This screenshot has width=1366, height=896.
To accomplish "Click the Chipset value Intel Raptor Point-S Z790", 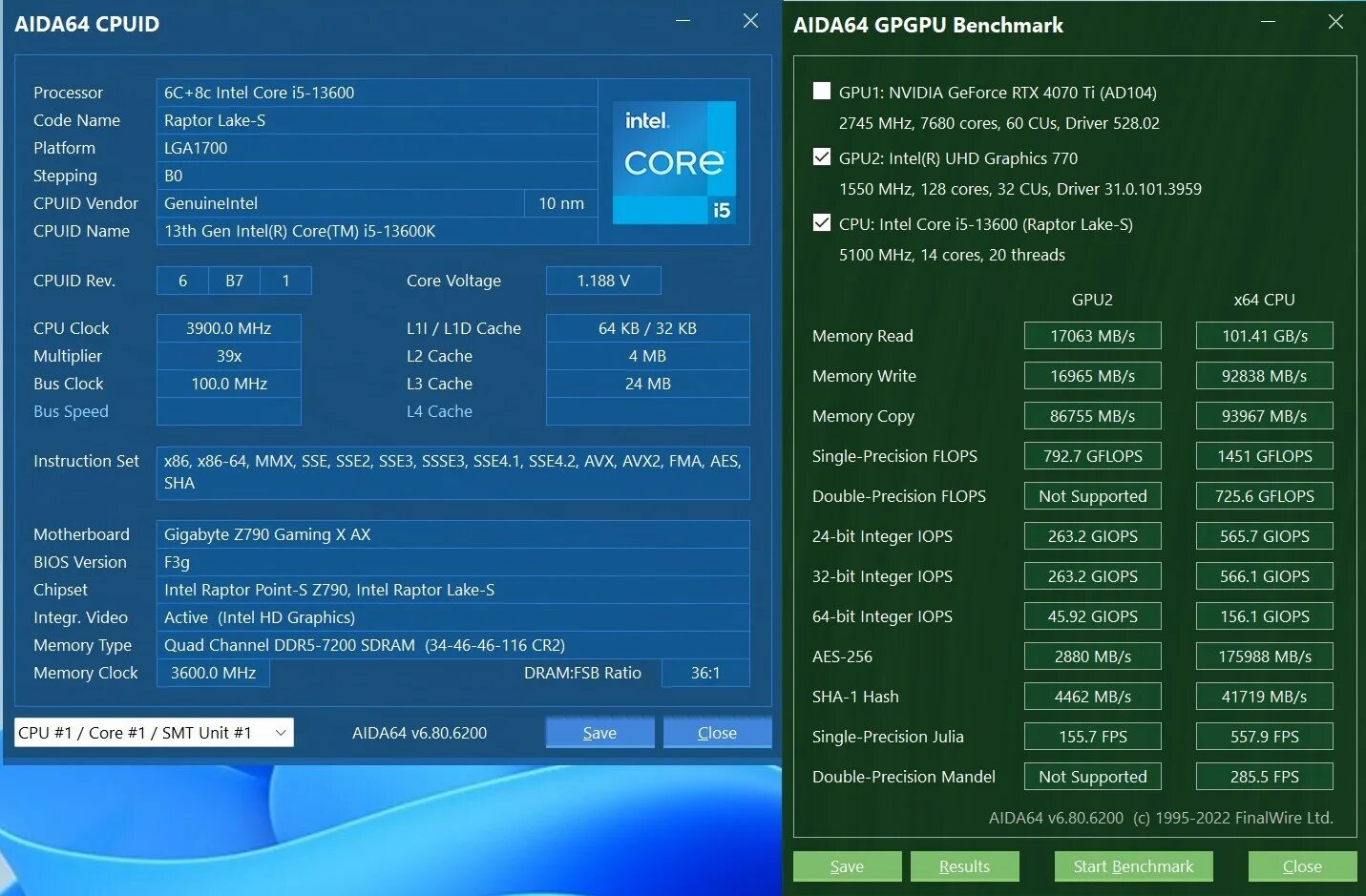I will (x=452, y=590).
